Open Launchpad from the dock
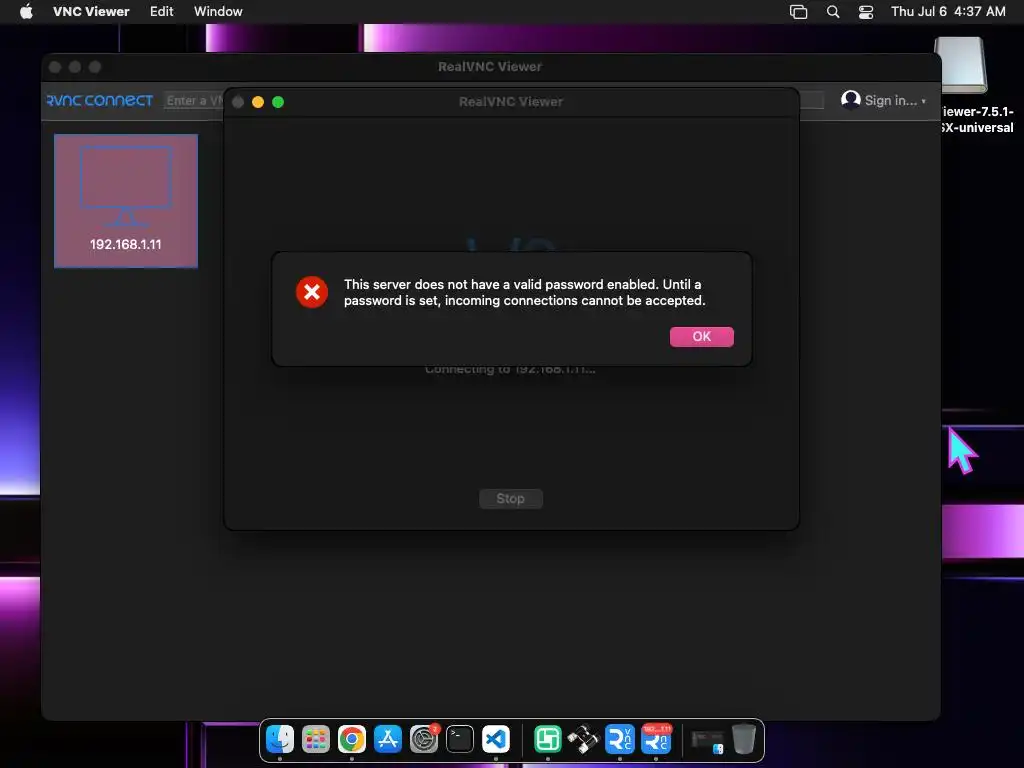 pos(316,739)
